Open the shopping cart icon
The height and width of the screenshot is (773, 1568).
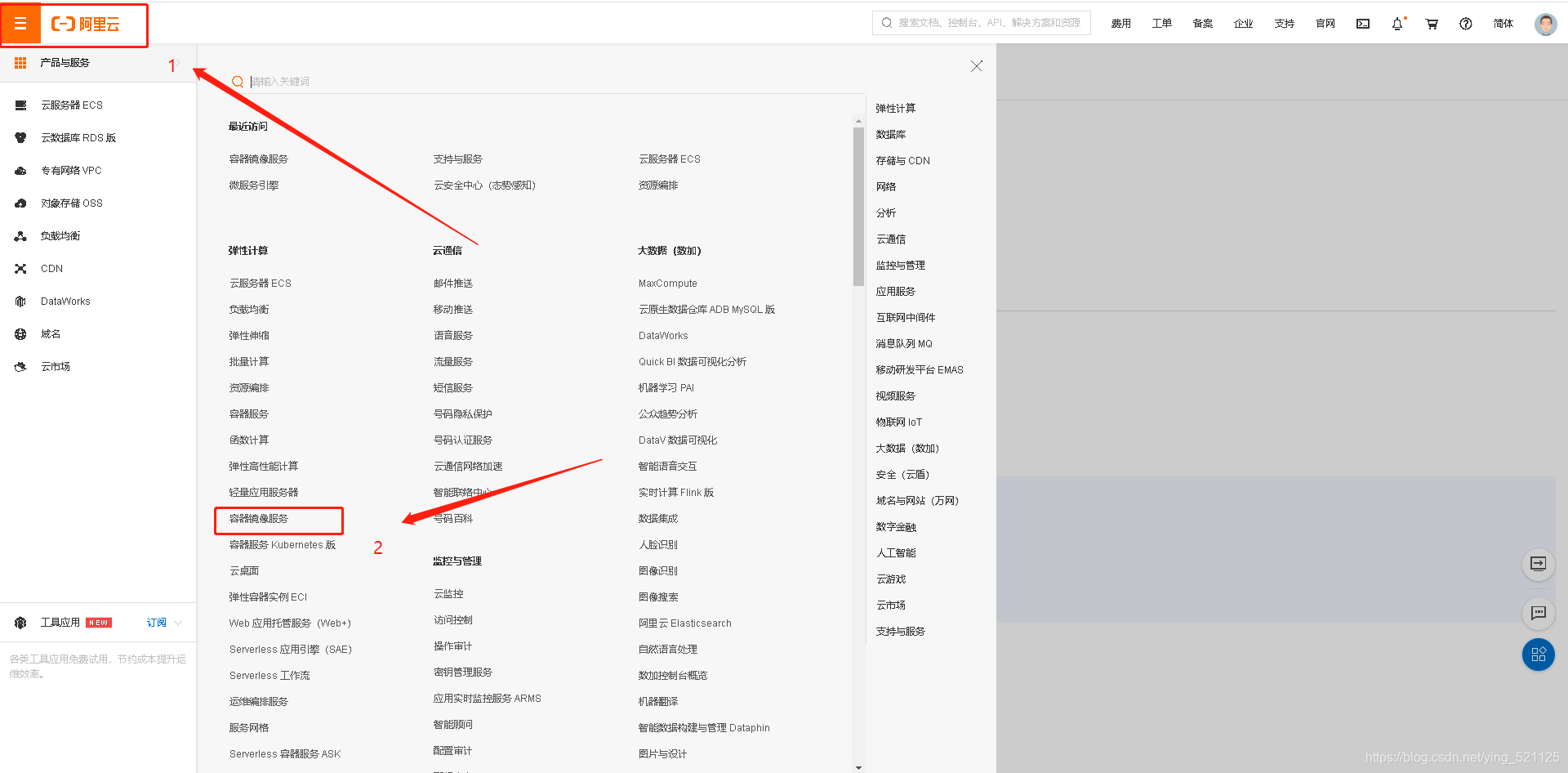tap(1432, 24)
